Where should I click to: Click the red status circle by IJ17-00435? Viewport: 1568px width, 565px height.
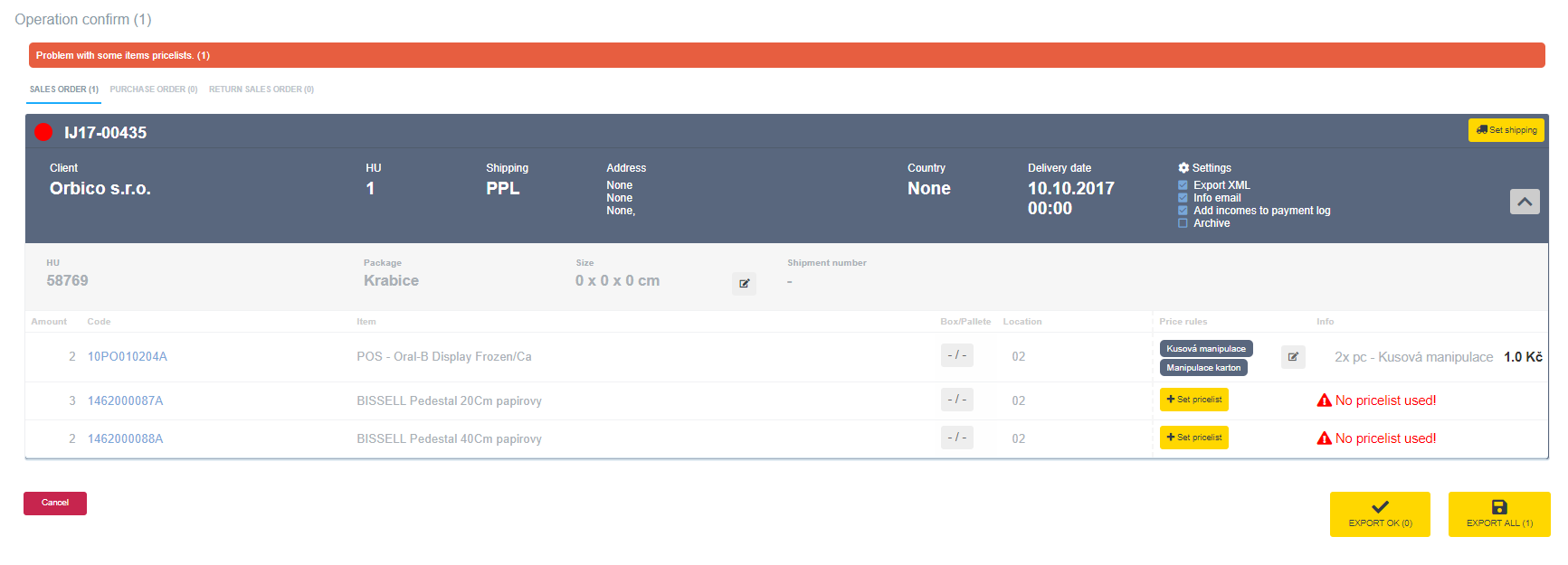point(43,132)
